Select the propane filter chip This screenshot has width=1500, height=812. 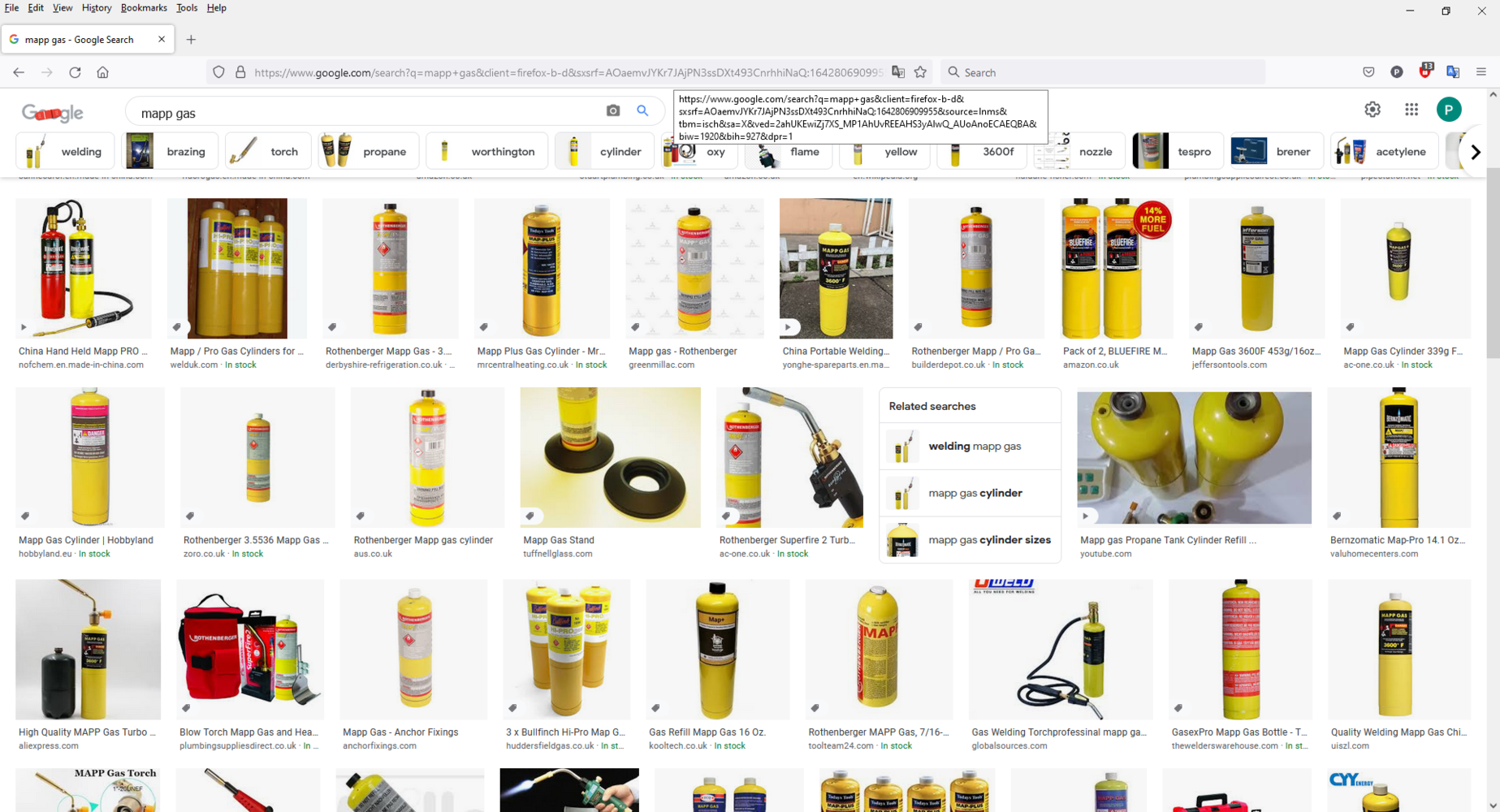coord(369,152)
